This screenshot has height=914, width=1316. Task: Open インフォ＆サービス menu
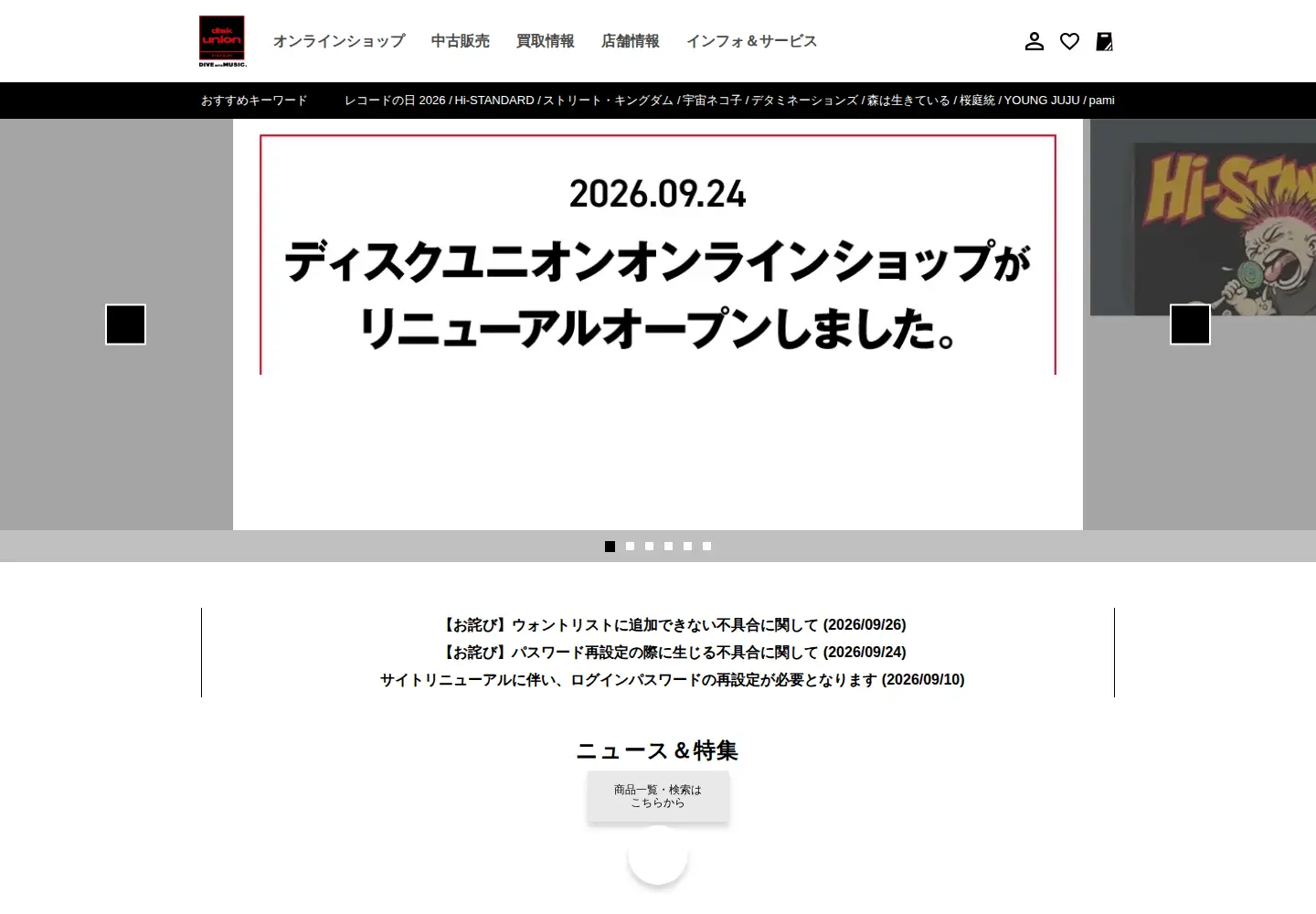752,41
